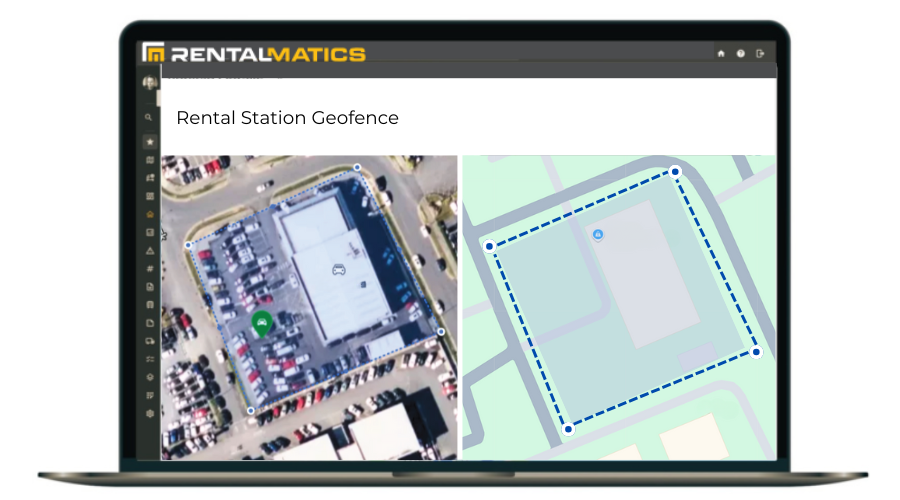The width and height of the screenshot is (900, 500).
Task: Open the warning triangle alerts icon
Action: click(150, 250)
